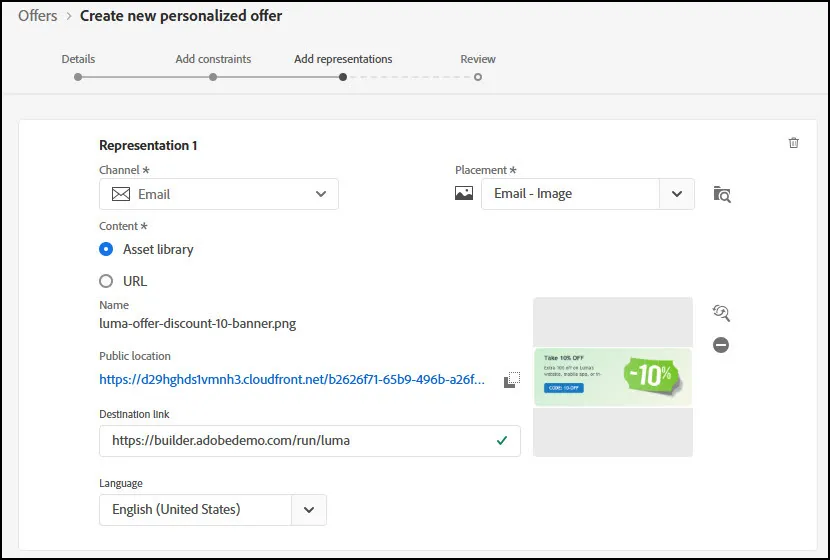Click the Add constraints progress dot
The width and height of the screenshot is (830, 560).
213,77
